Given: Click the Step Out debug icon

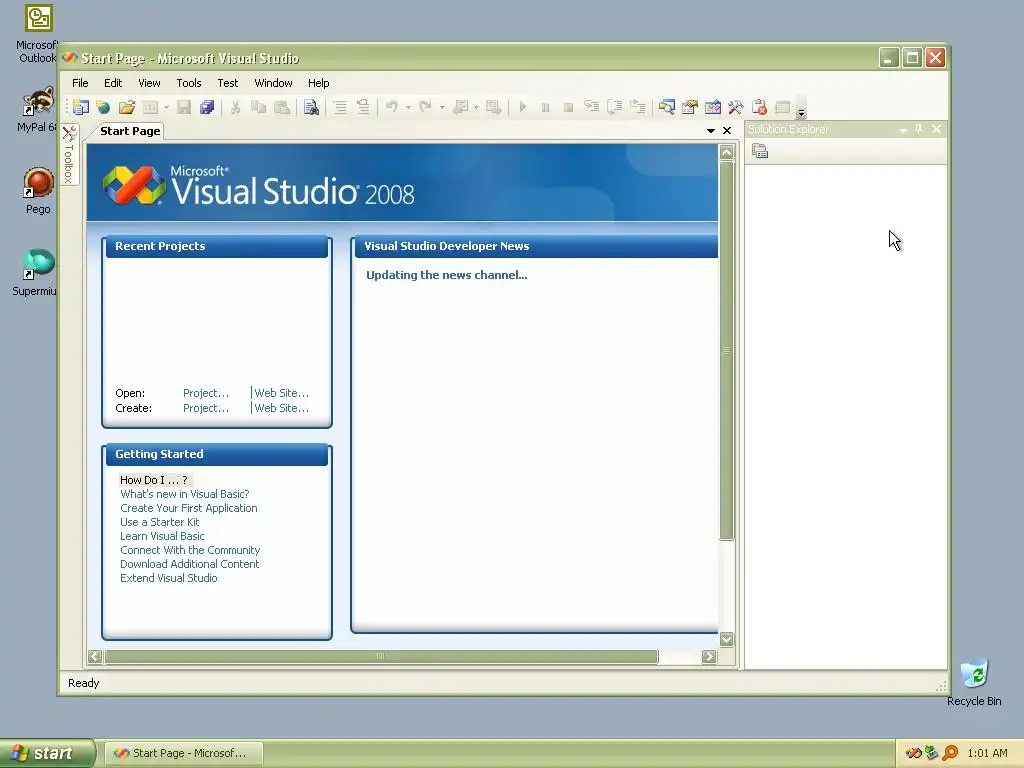Looking at the screenshot, I should 637,107.
